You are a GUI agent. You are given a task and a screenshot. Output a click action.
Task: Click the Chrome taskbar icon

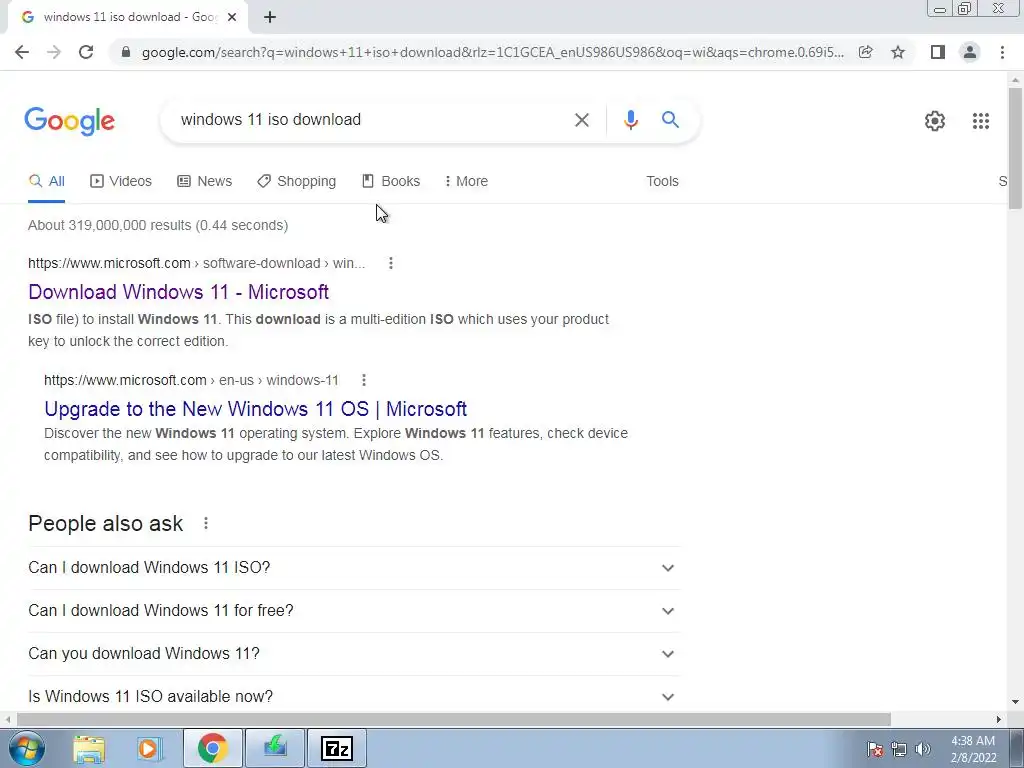click(x=212, y=748)
